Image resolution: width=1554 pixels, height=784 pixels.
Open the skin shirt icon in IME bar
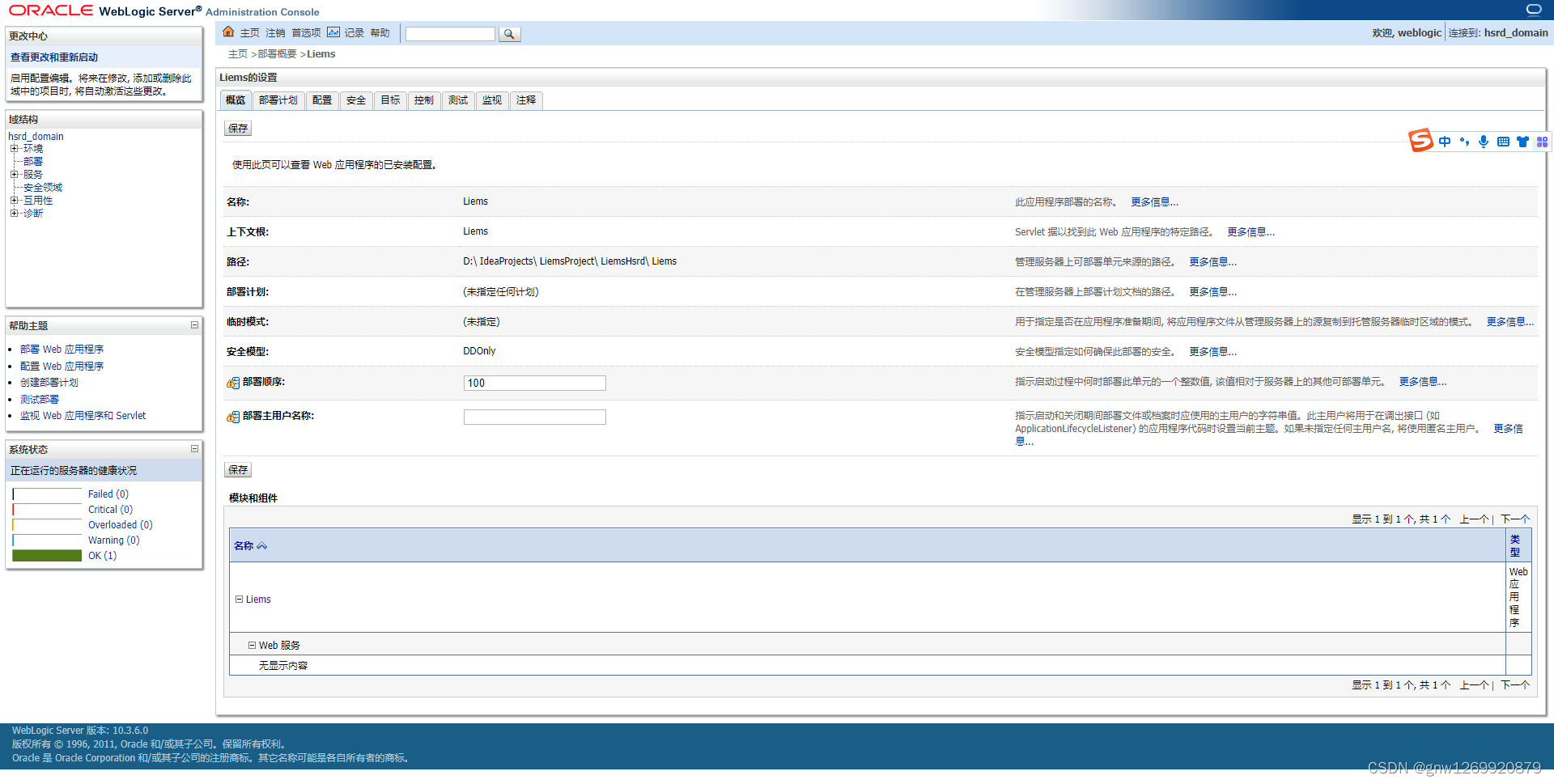point(1522,142)
